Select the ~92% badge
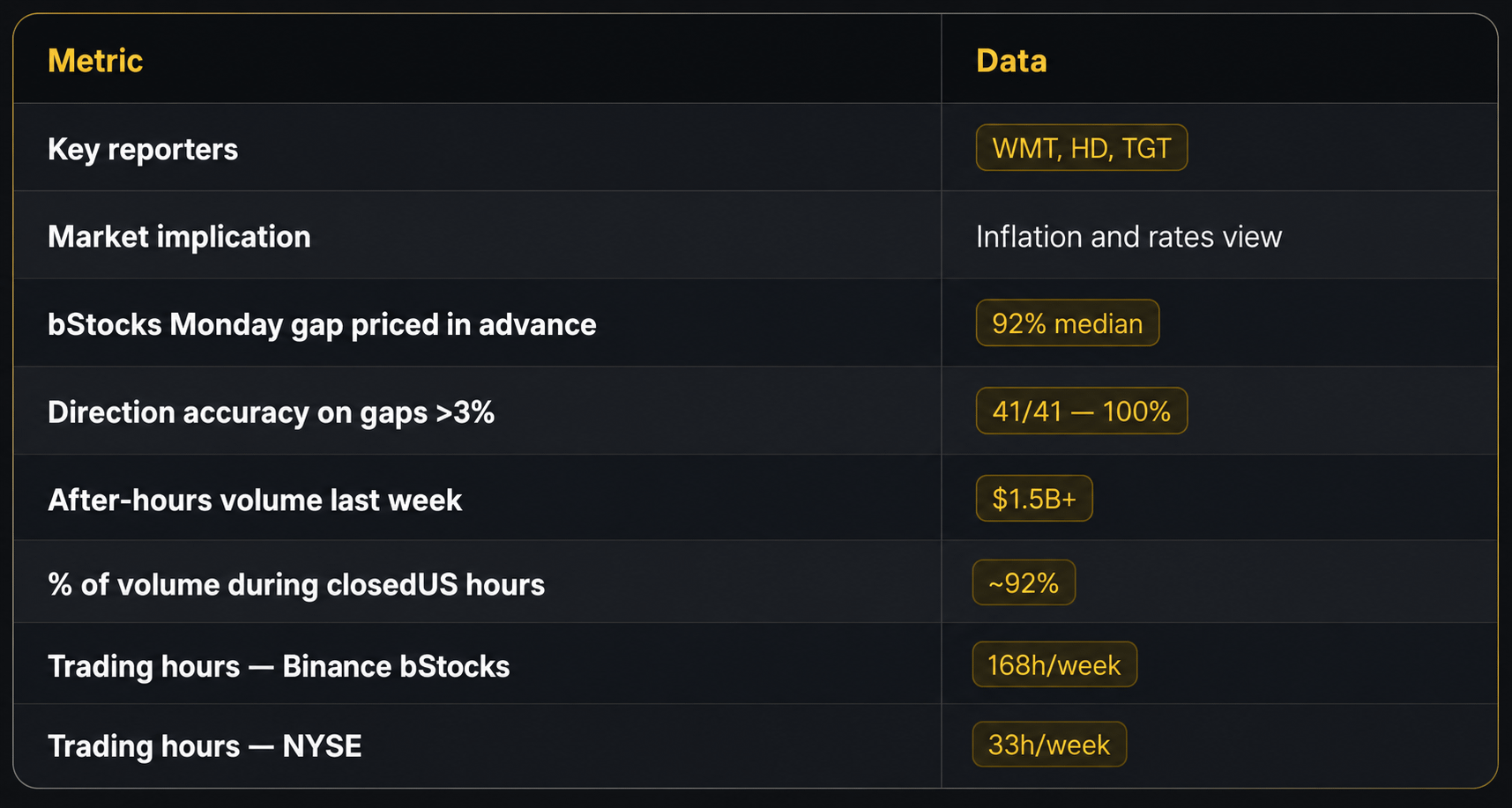Viewport: 1512px width, 808px height. coord(1024,582)
